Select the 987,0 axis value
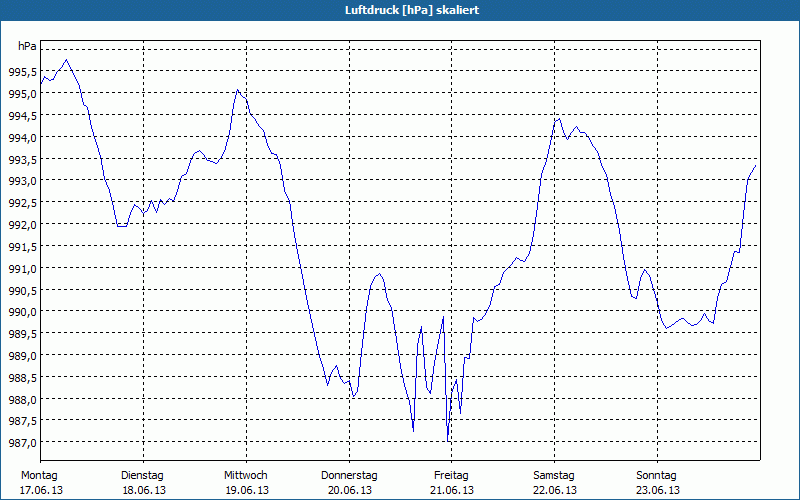This screenshot has height=500, width=800. (22, 443)
